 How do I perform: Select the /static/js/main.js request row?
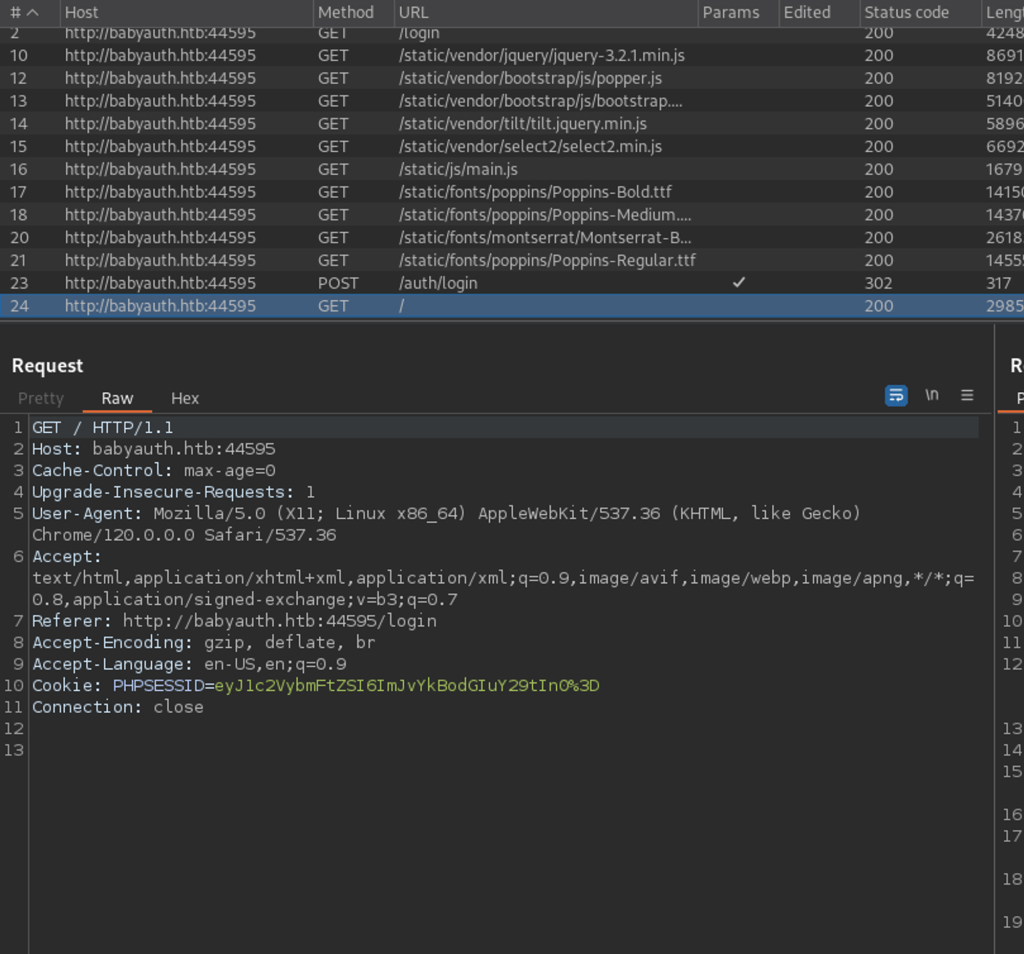458,169
